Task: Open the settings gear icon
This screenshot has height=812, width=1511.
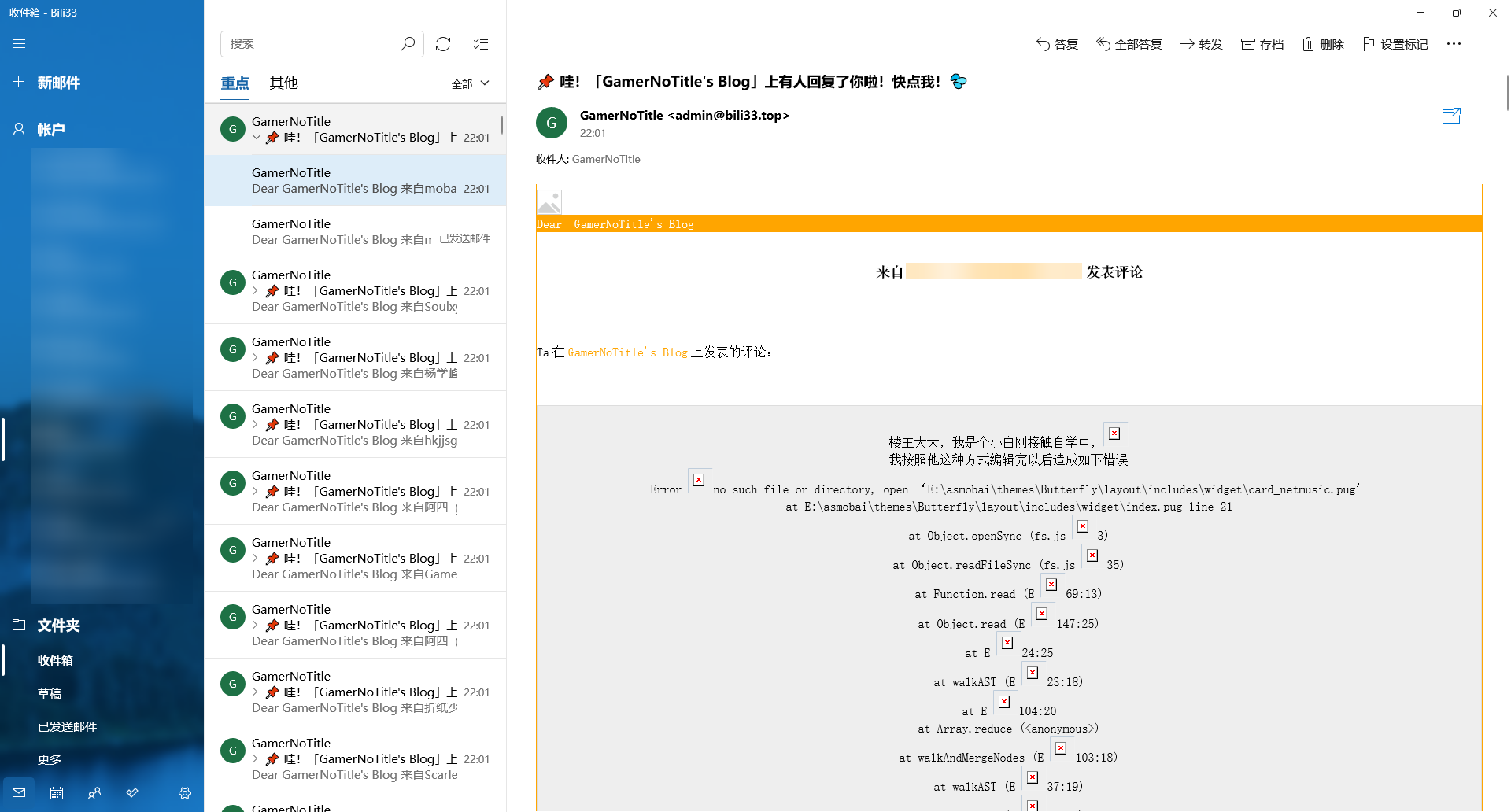Action: pos(185,793)
